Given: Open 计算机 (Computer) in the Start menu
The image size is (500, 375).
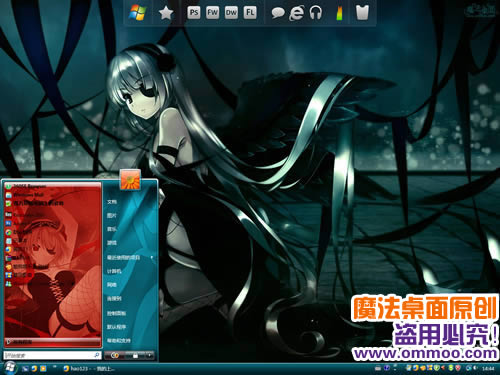Looking at the screenshot, I should (114, 271).
